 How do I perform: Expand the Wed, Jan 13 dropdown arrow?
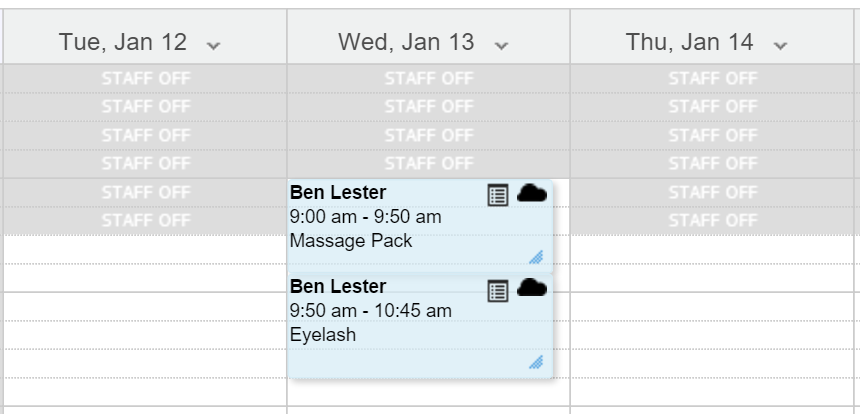(501, 45)
